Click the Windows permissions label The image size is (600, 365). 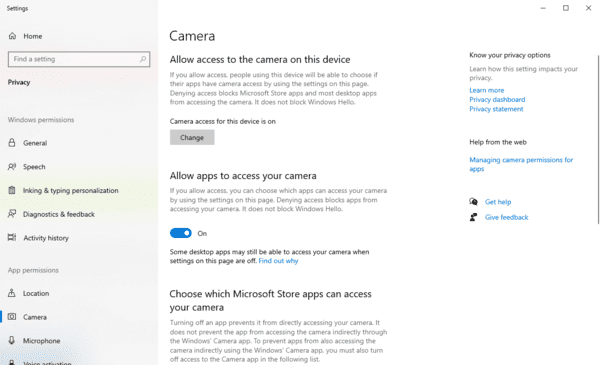[41, 120]
